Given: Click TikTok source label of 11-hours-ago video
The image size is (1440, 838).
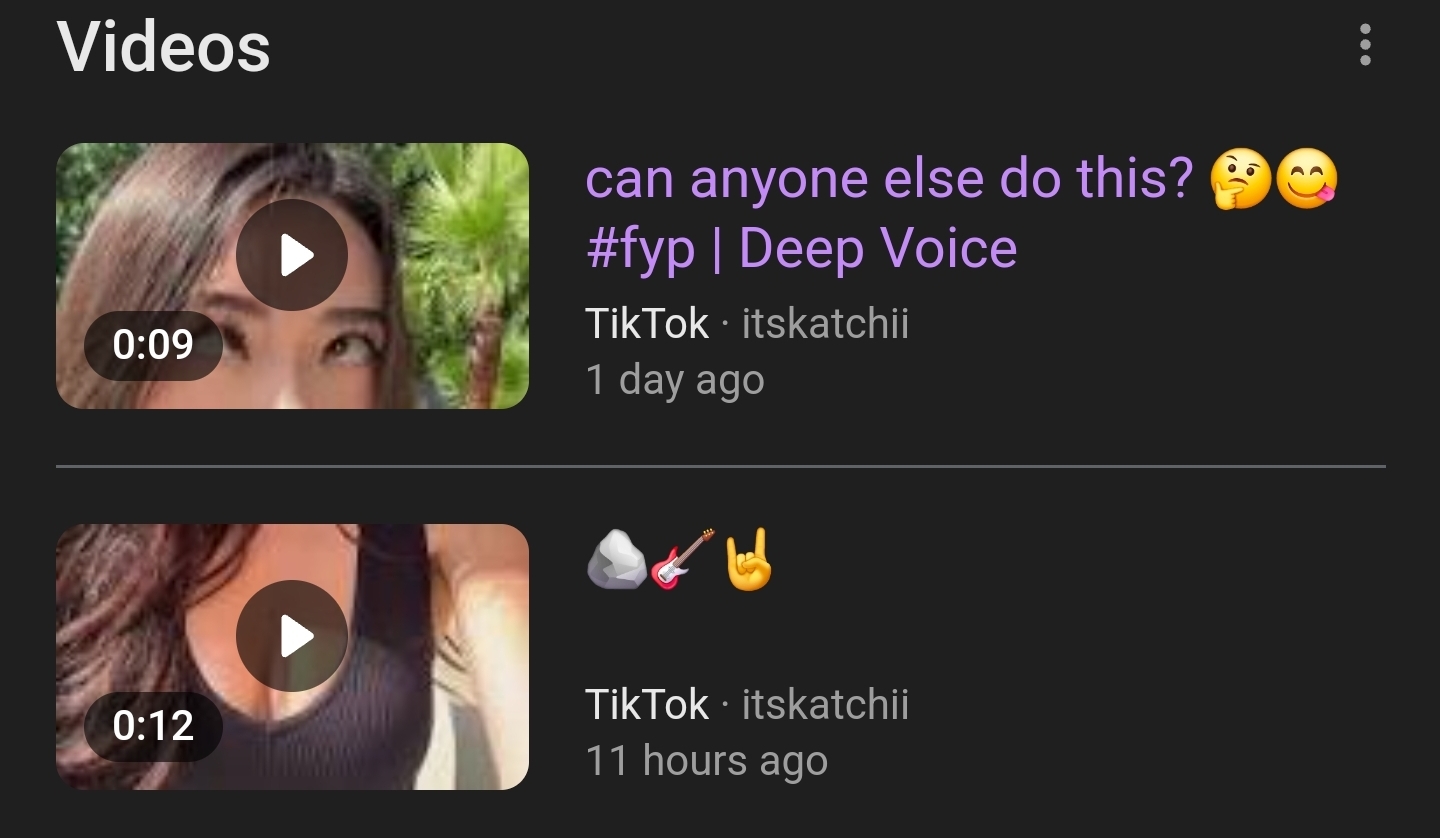Looking at the screenshot, I should (x=647, y=705).
